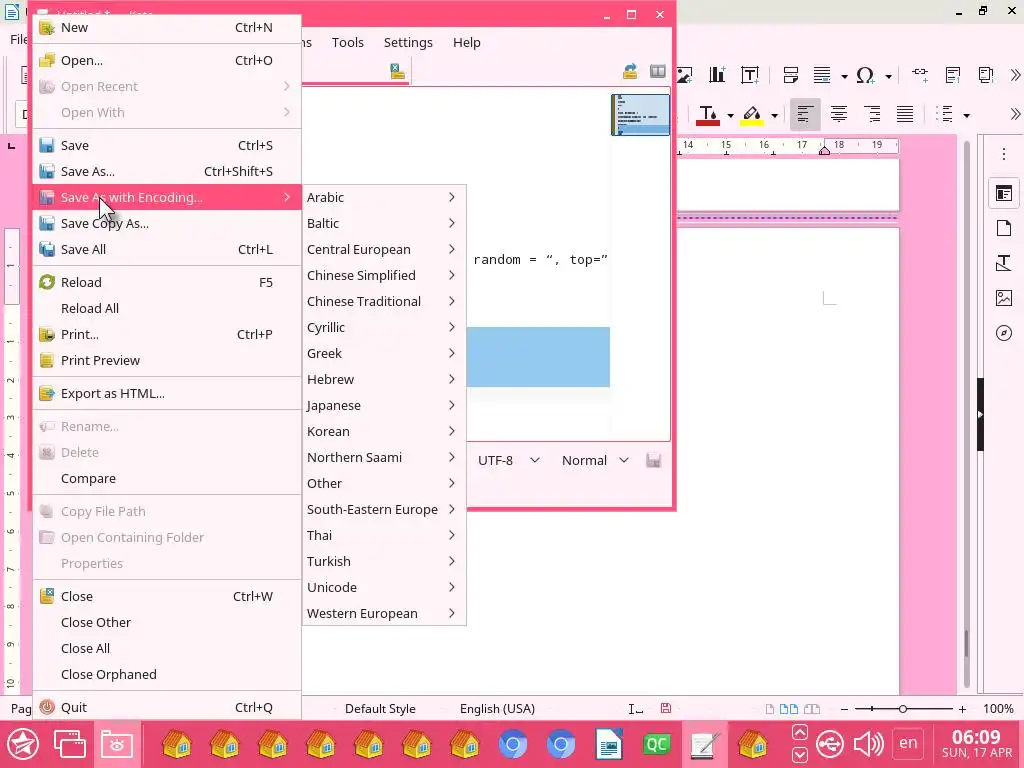Apply the yellow highlighting color swatch
Image resolution: width=1024 pixels, height=768 pixels.
[x=752, y=115]
